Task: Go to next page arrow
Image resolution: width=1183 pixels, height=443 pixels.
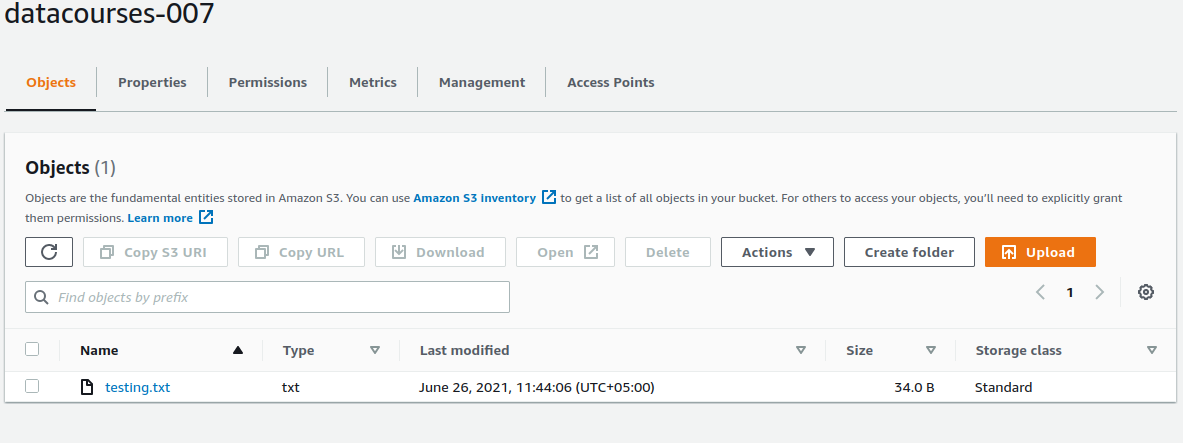Action: coord(1099,292)
